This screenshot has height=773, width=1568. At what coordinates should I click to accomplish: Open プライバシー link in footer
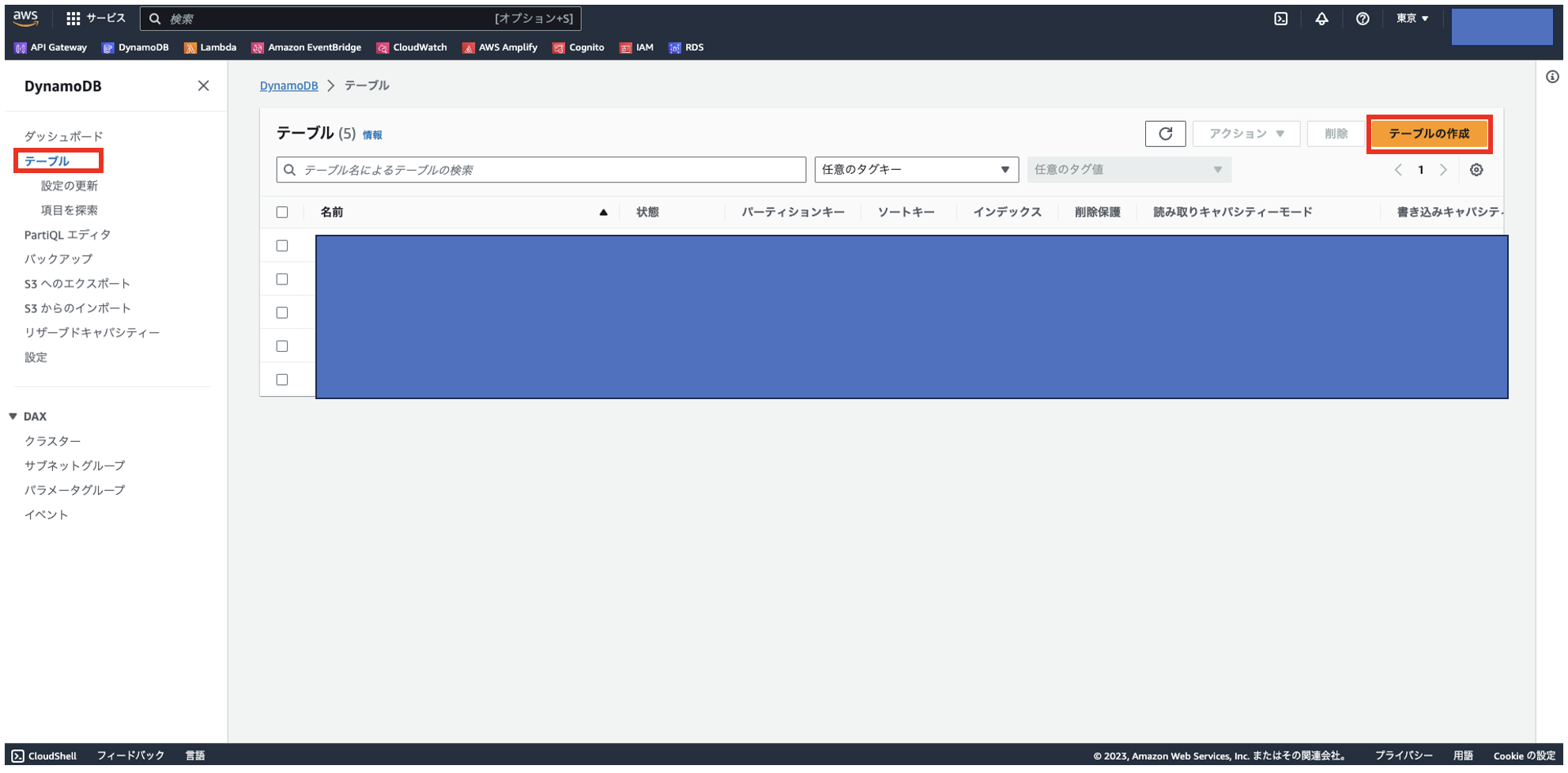(1404, 756)
